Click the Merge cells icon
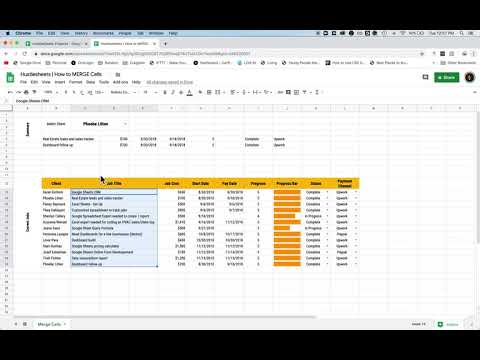This screenshot has width=480, height=360. tap(217, 92)
